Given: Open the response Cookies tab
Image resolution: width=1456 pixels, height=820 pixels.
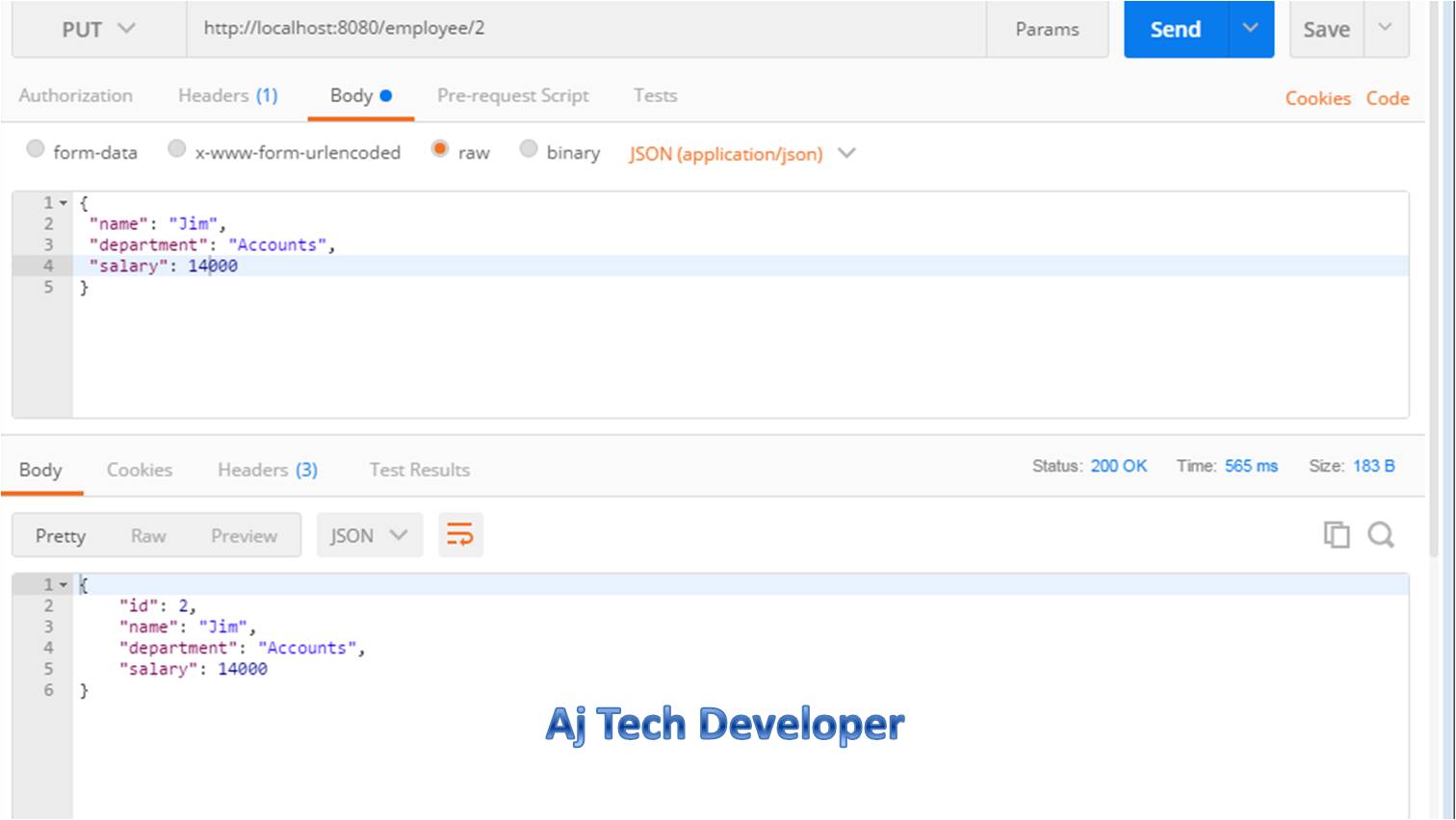Looking at the screenshot, I should coord(140,470).
